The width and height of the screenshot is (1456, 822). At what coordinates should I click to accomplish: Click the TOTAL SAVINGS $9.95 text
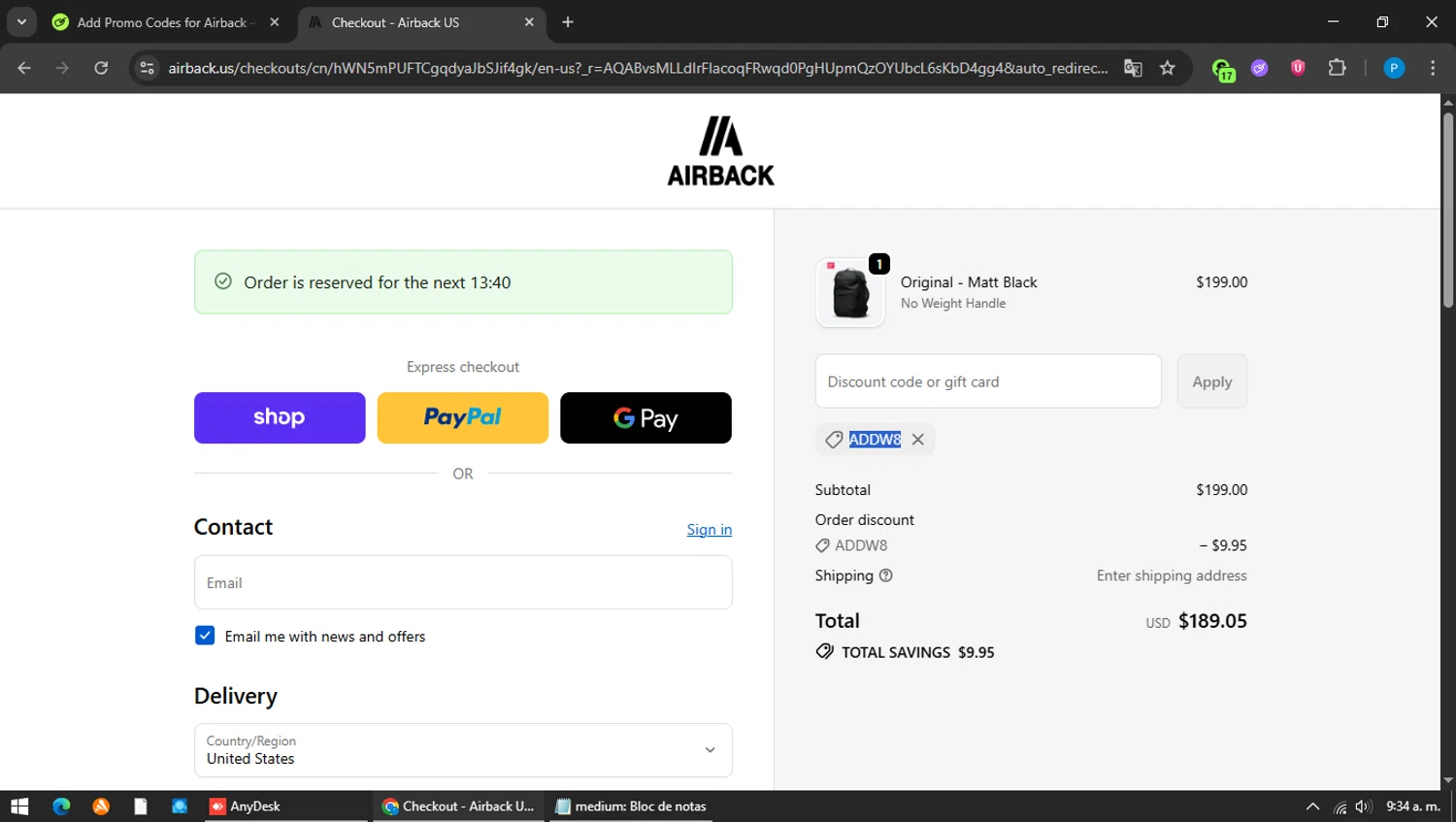[917, 652]
